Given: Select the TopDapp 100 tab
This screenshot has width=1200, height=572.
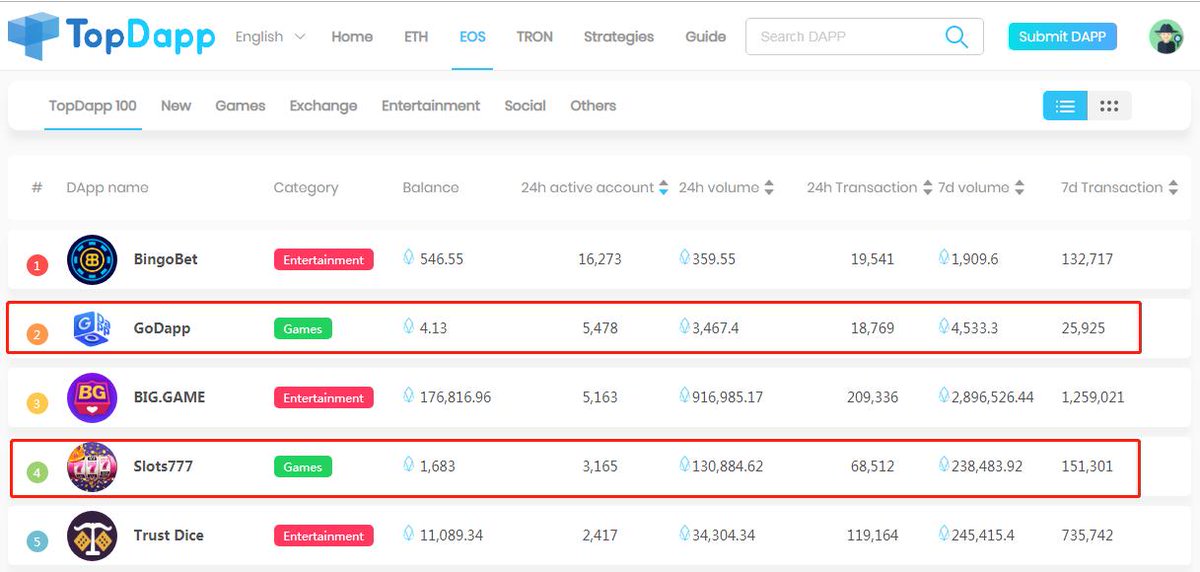Looking at the screenshot, I should tap(93, 105).
